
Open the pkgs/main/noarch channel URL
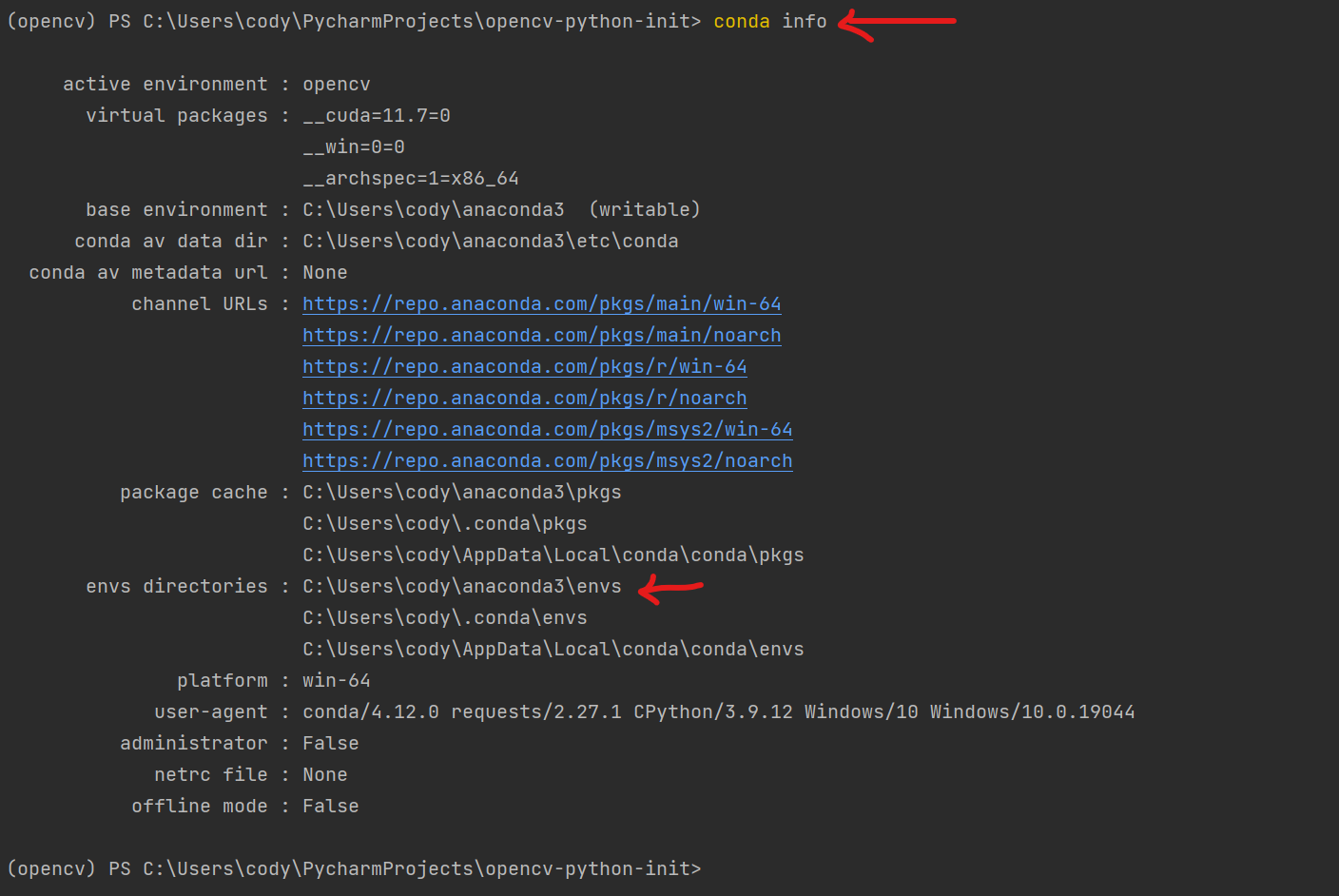tap(541, 336)
